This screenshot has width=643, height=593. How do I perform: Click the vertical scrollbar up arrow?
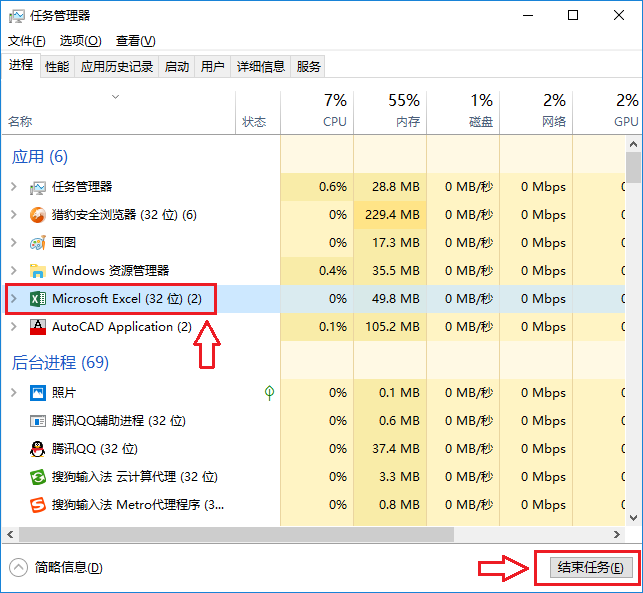click(633, 144)
